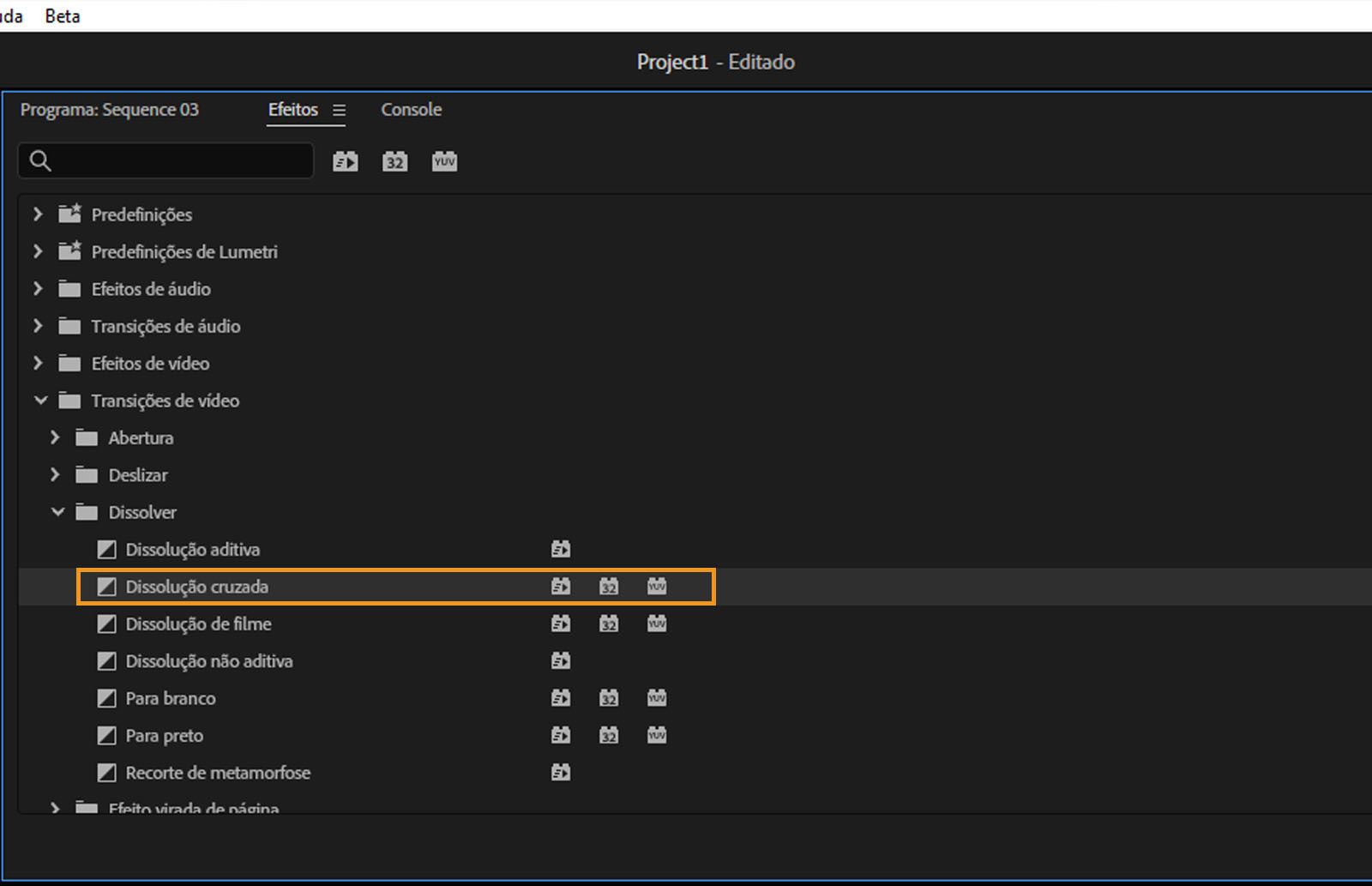This screenshot has width=1372, height=886.
Task: Select the Para preto transition
Action: tap(165, 736)
